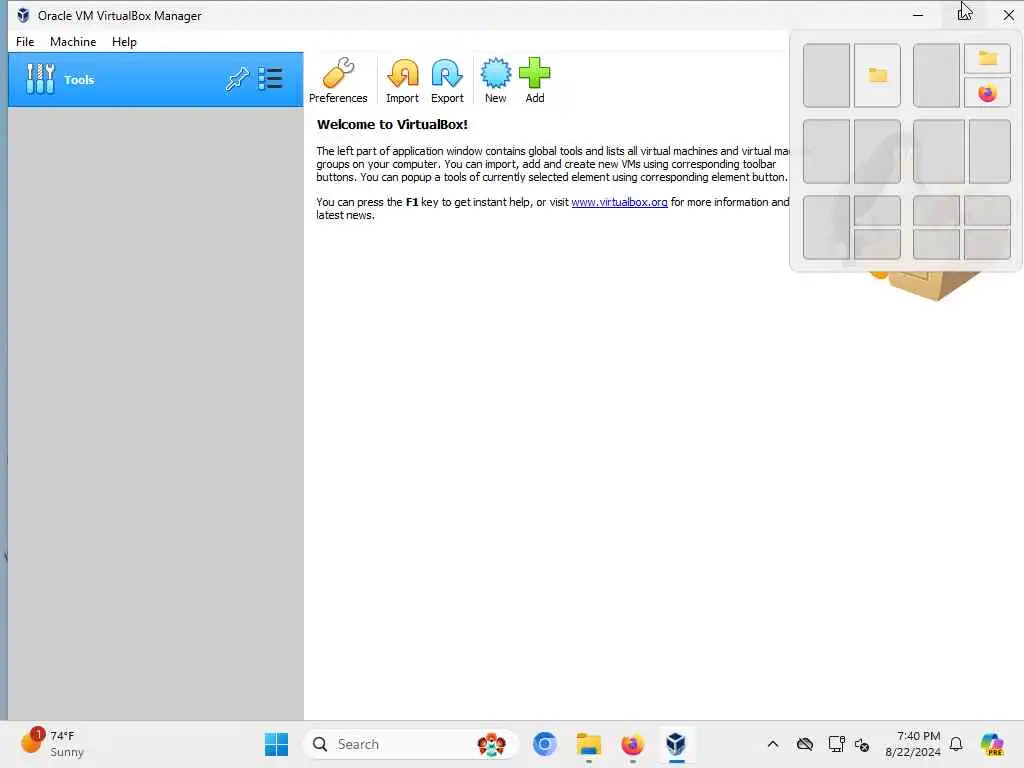This screenshot has height=768, width=1024.
Task: Show hidden system tray icons
Action: pyautogui.click(x=773, y=744)
